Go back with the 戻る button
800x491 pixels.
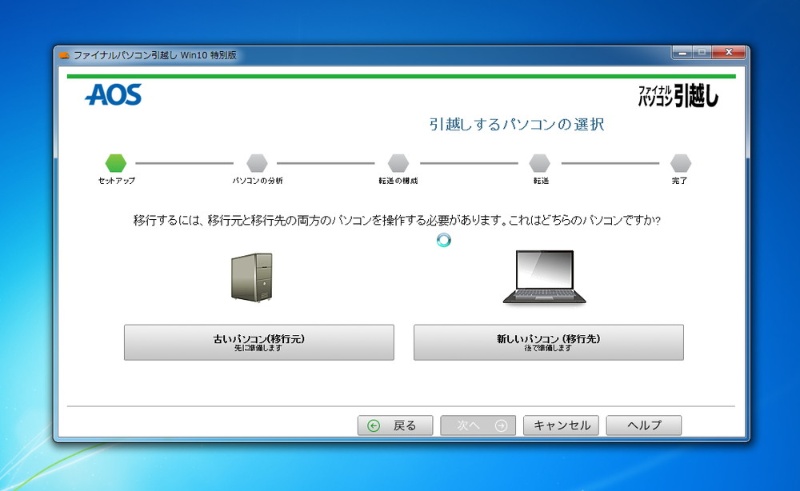pyautogui.click(x=394, y=425)
